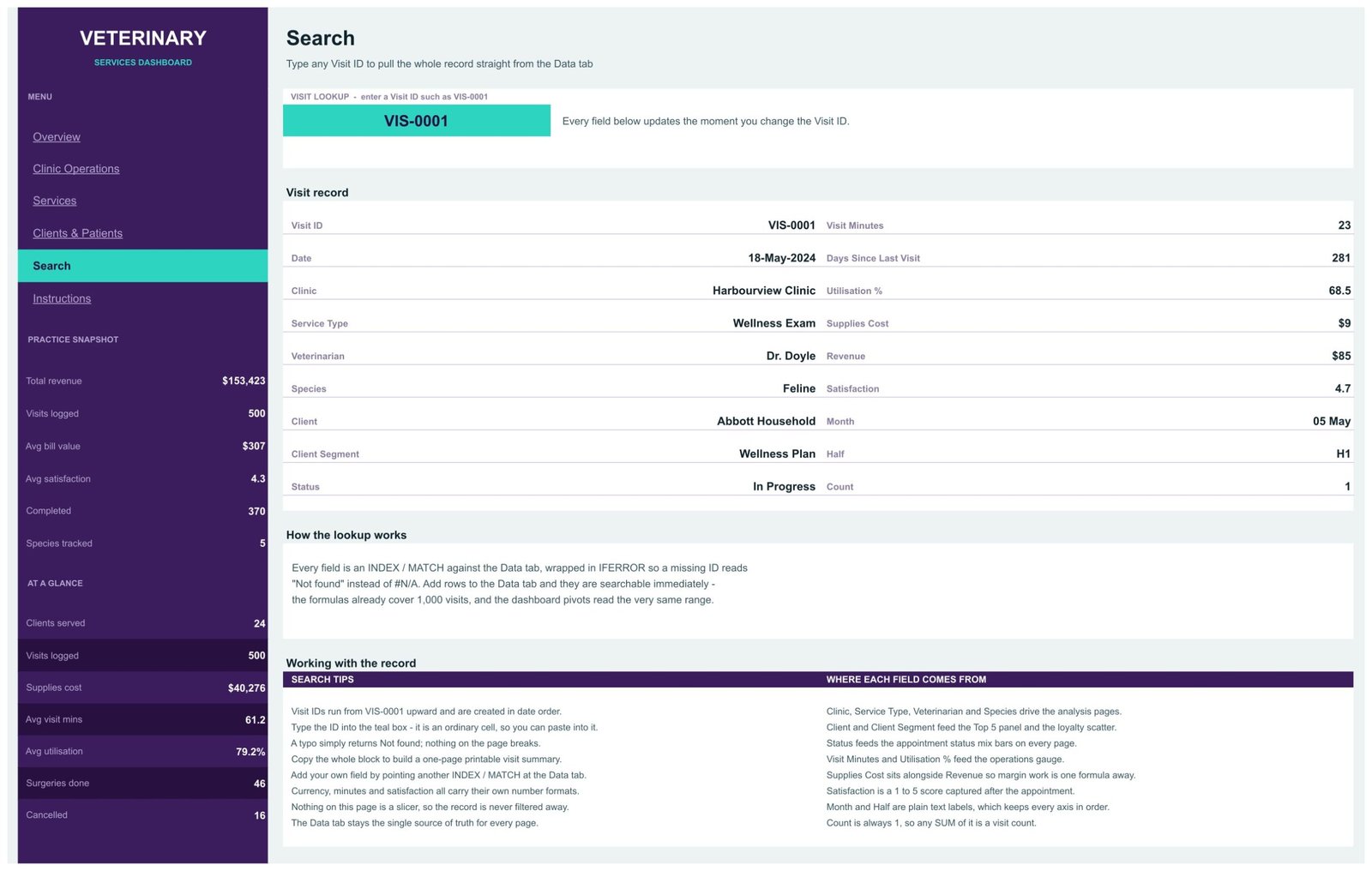Go to Clinic Operations page
1372x871 pixels.
tap(76, 169)
